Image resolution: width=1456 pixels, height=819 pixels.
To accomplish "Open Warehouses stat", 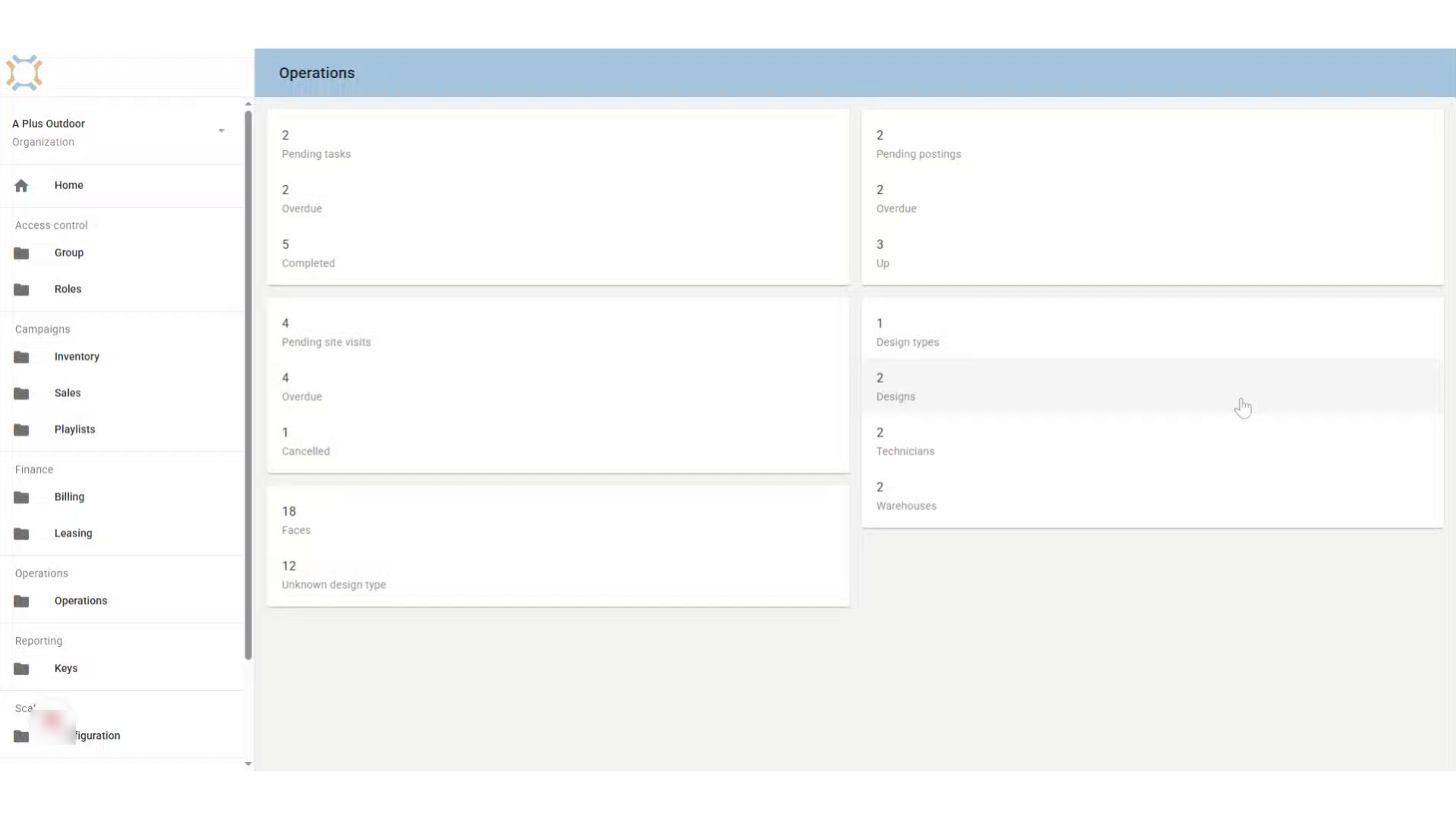I will [1153, 496].
